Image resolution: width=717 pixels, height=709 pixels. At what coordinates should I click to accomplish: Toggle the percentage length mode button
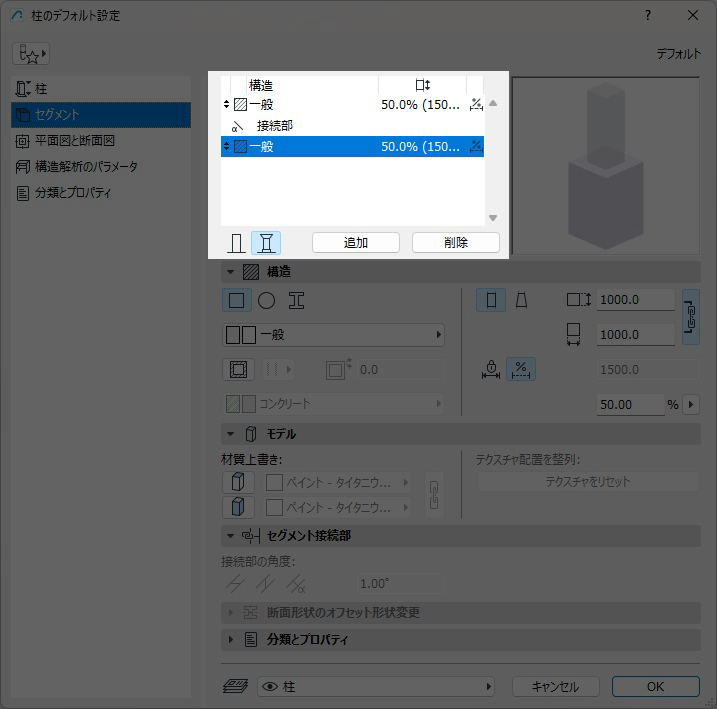520,369
